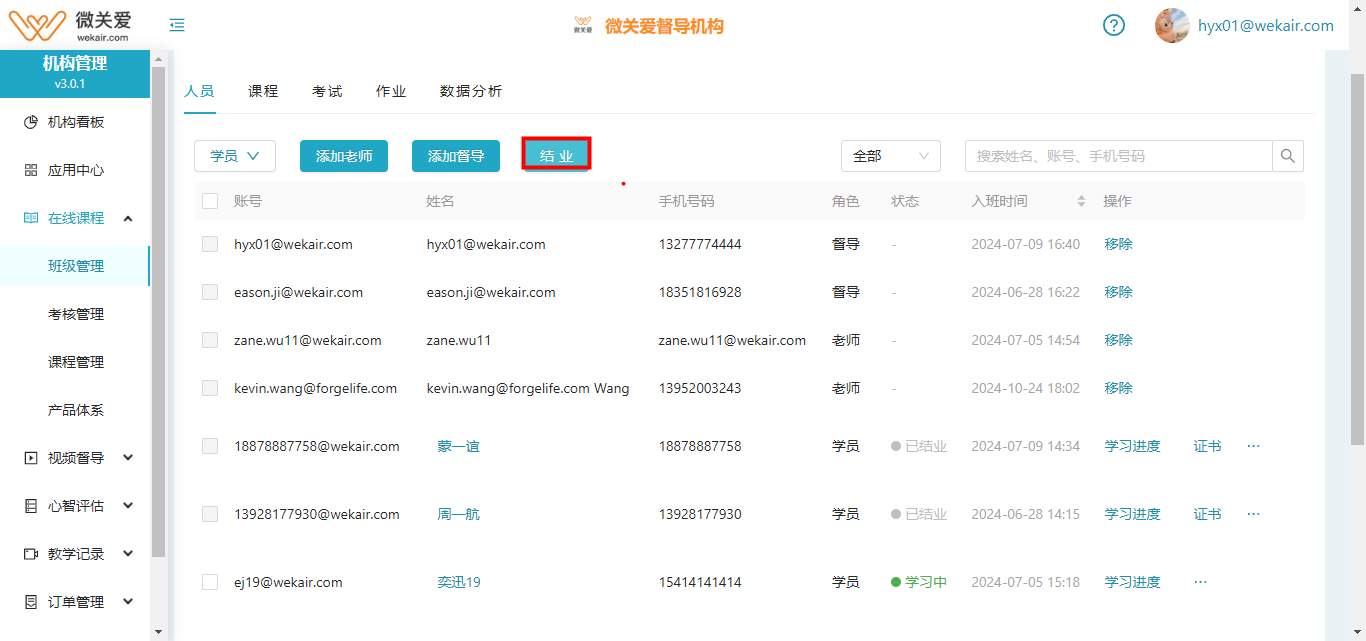1366x641 pixels.
Task: Collapse the sidebar menu toggle icon
Action: 177,25
